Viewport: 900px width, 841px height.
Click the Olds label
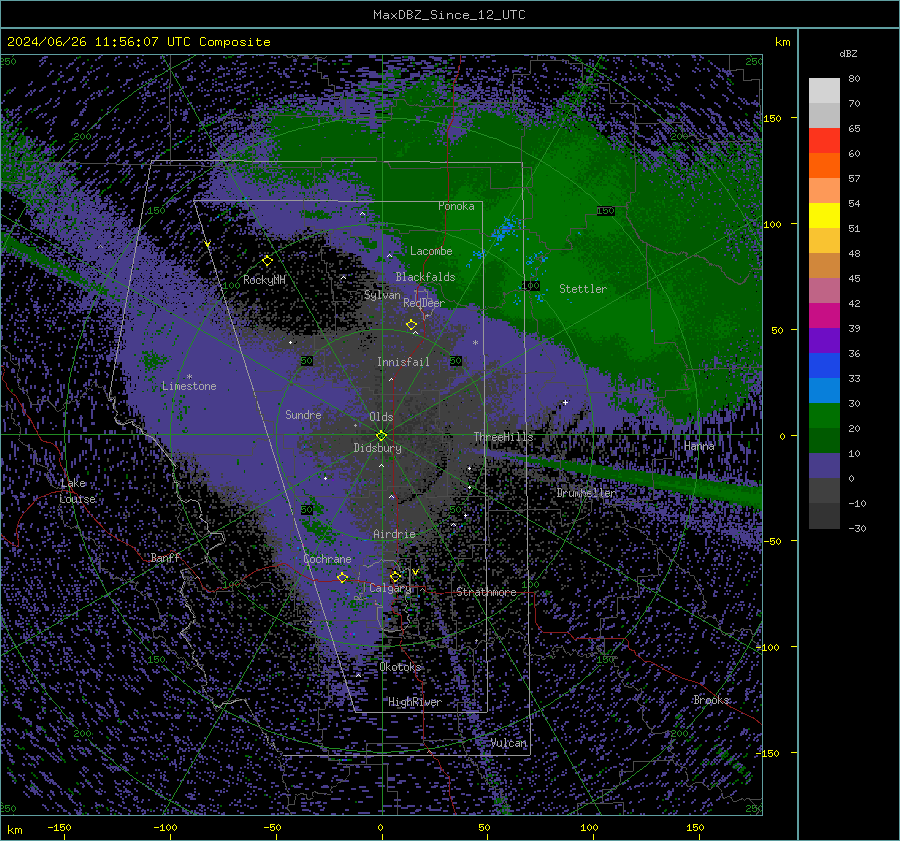click(x=381, y=417)
